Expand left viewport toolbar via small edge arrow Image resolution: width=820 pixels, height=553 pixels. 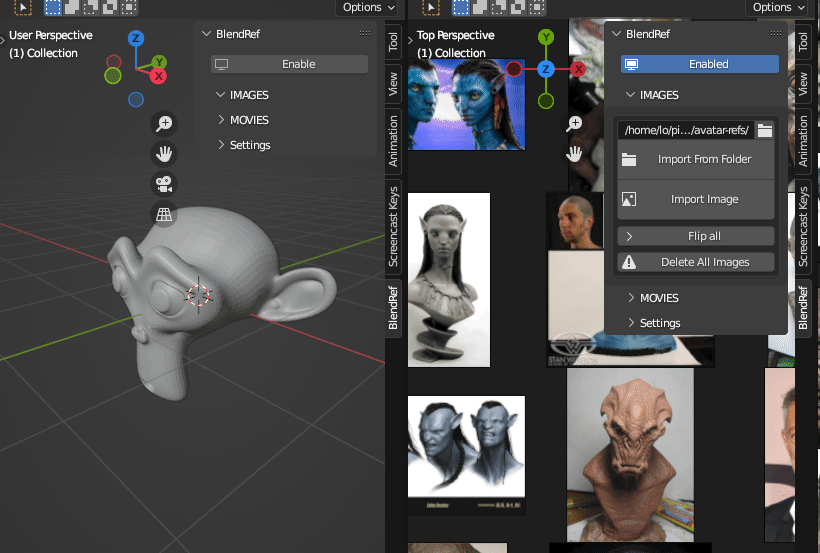pos(3,40)
